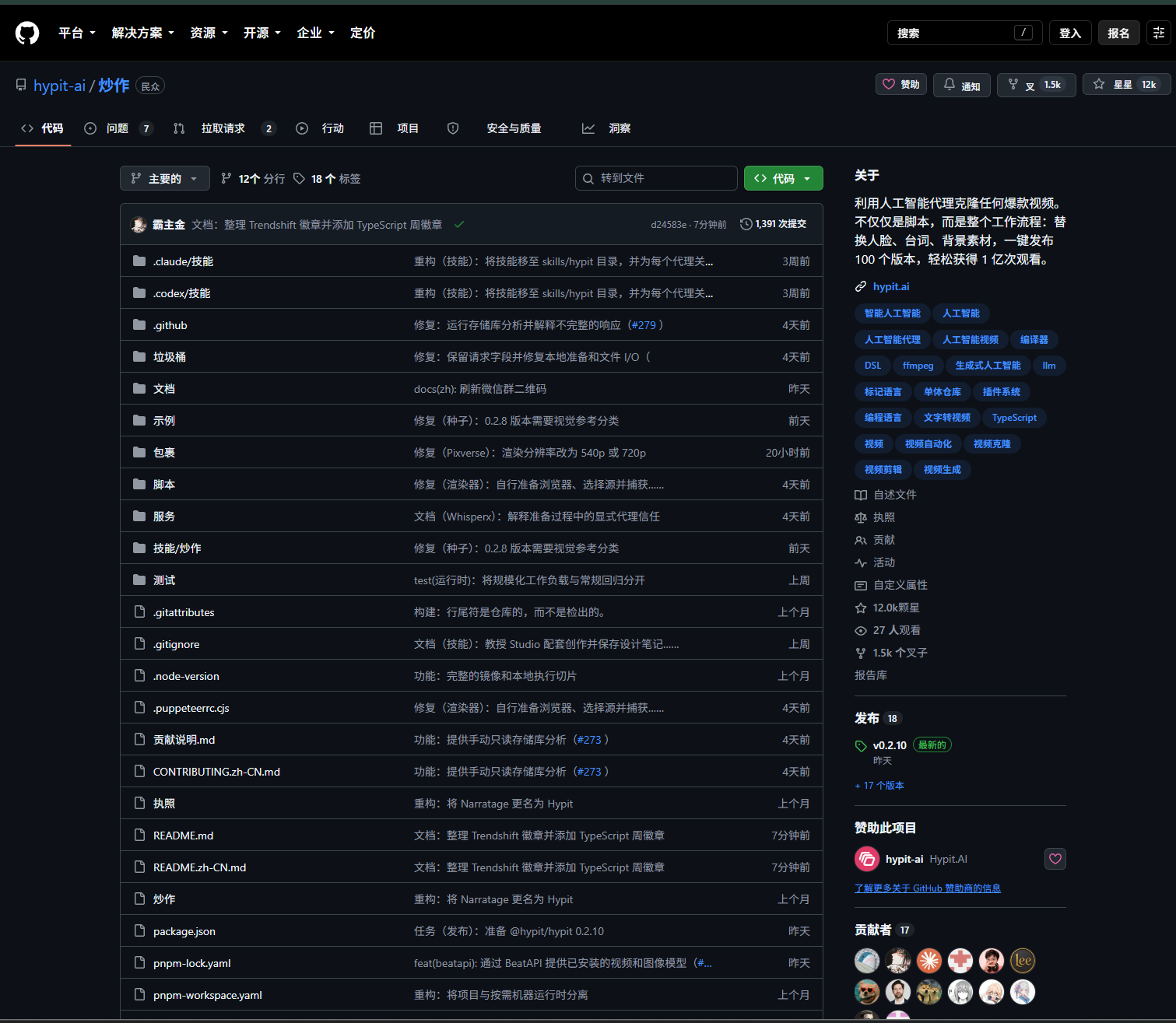Open the 主要的 branch selector dropdown

165,178
